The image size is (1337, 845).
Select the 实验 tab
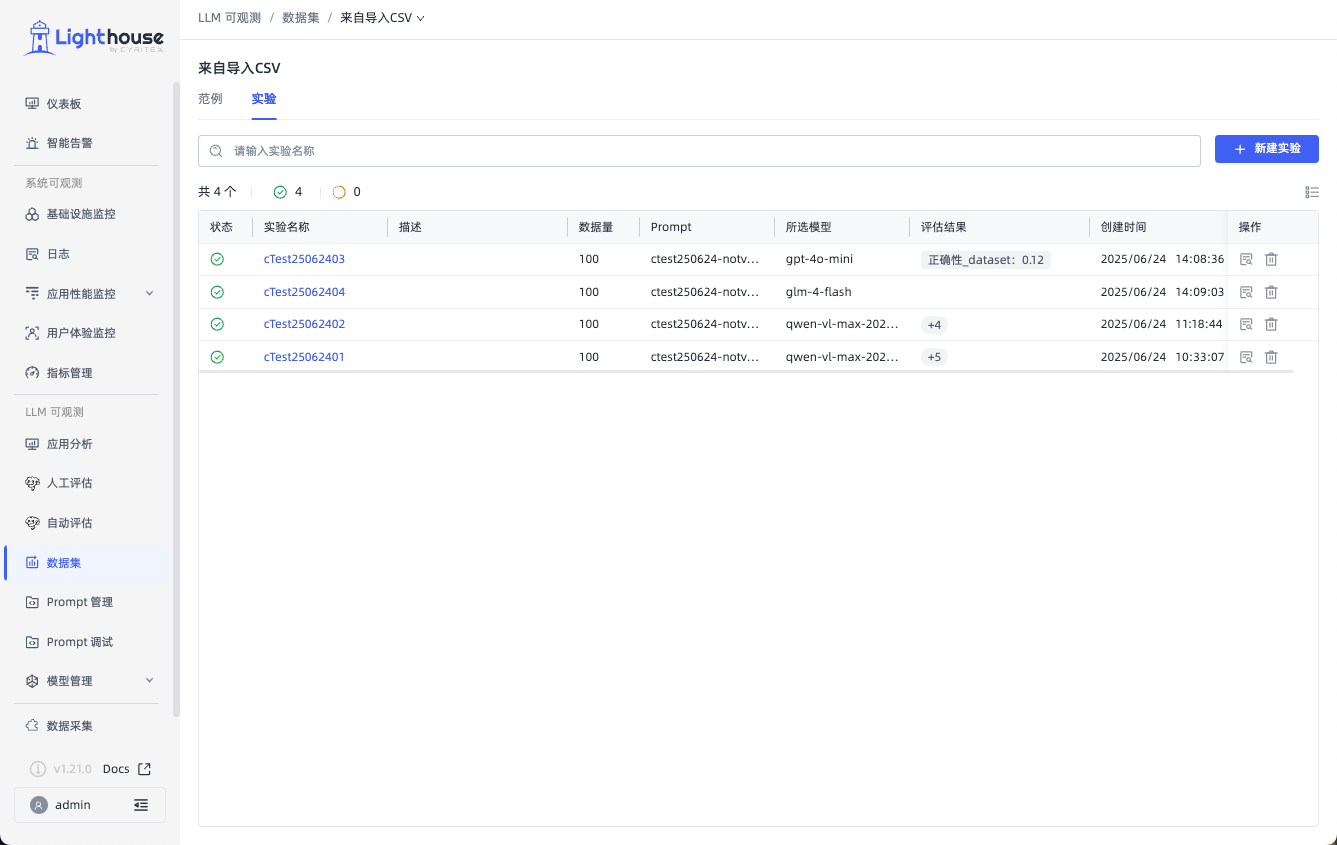point(264,99)
